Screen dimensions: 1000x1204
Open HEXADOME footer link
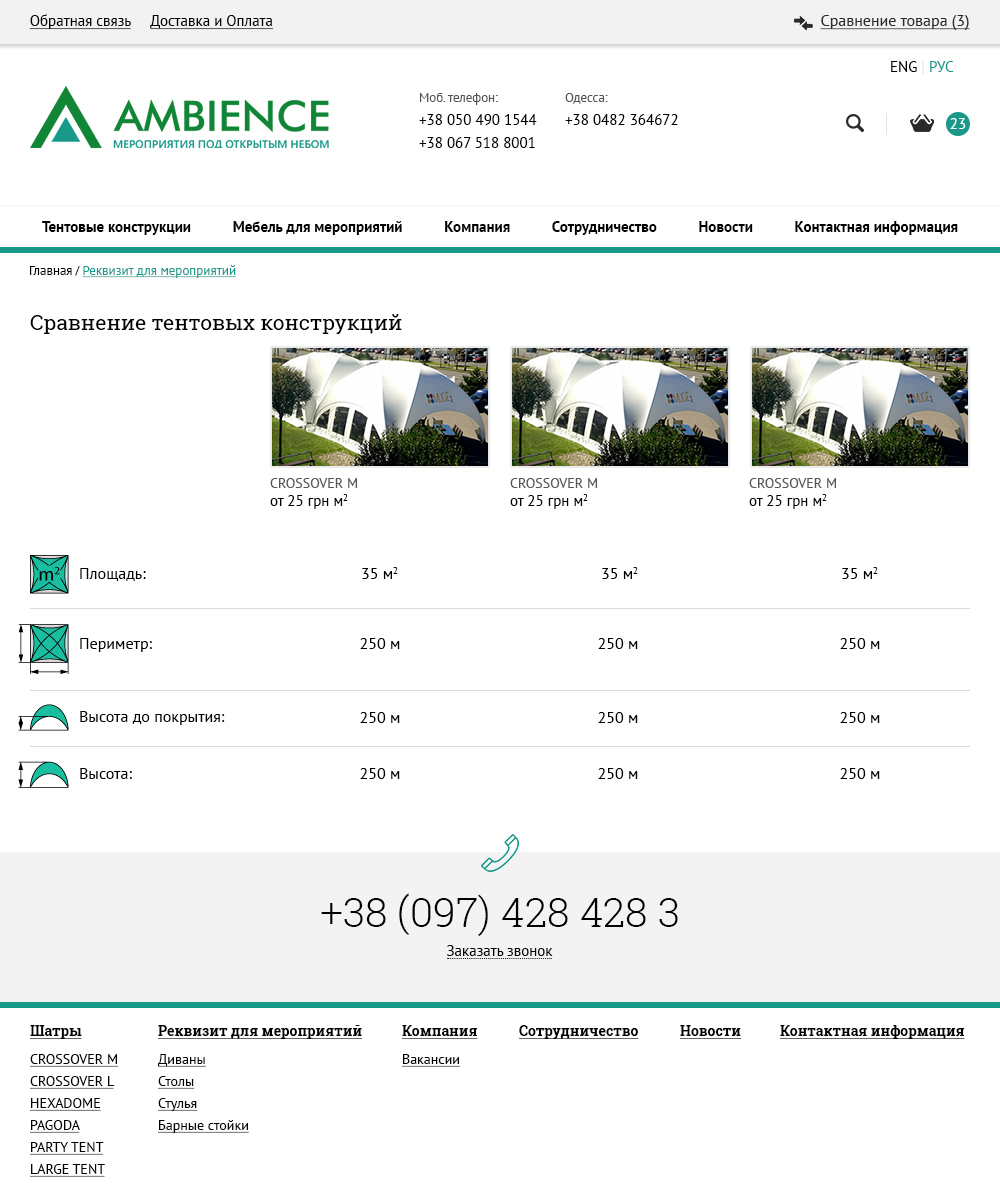(65, 1103)
